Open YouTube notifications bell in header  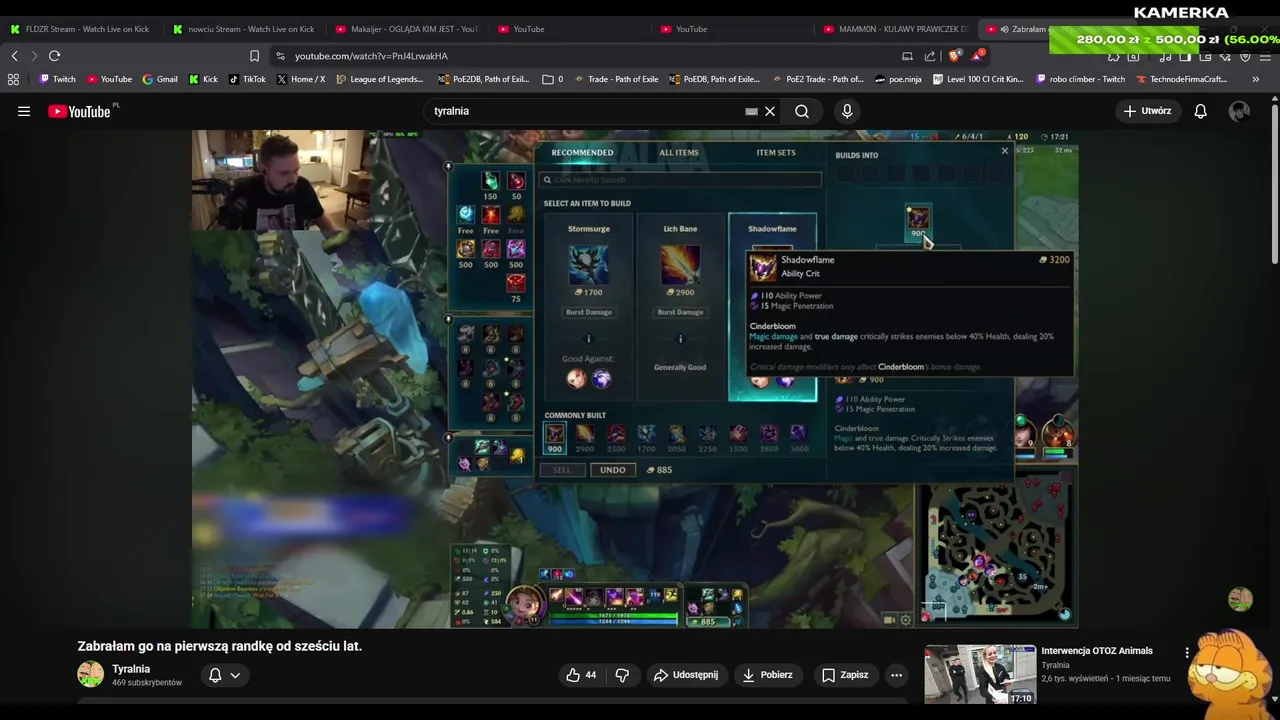[1200, 111]
